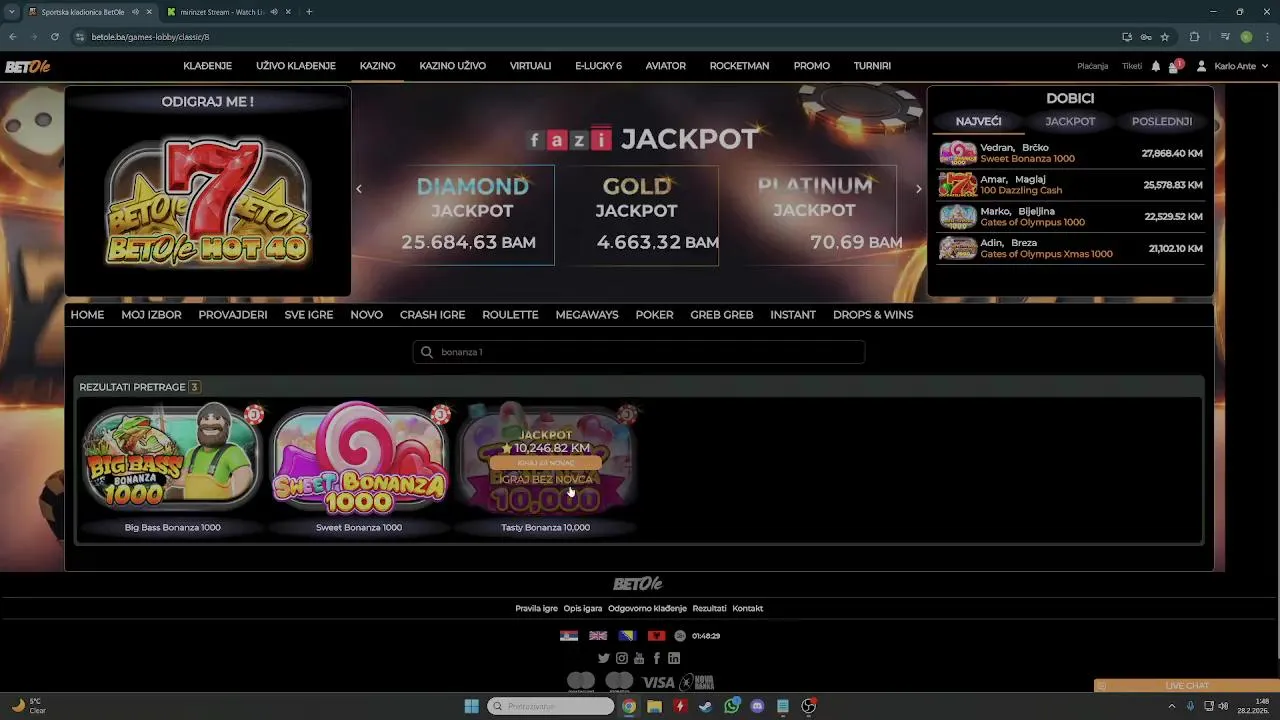The height and width of the screenshot is (720, 1280).
Task: Select the Diamond Jackpot card
Action: click(x=472, y=215)
